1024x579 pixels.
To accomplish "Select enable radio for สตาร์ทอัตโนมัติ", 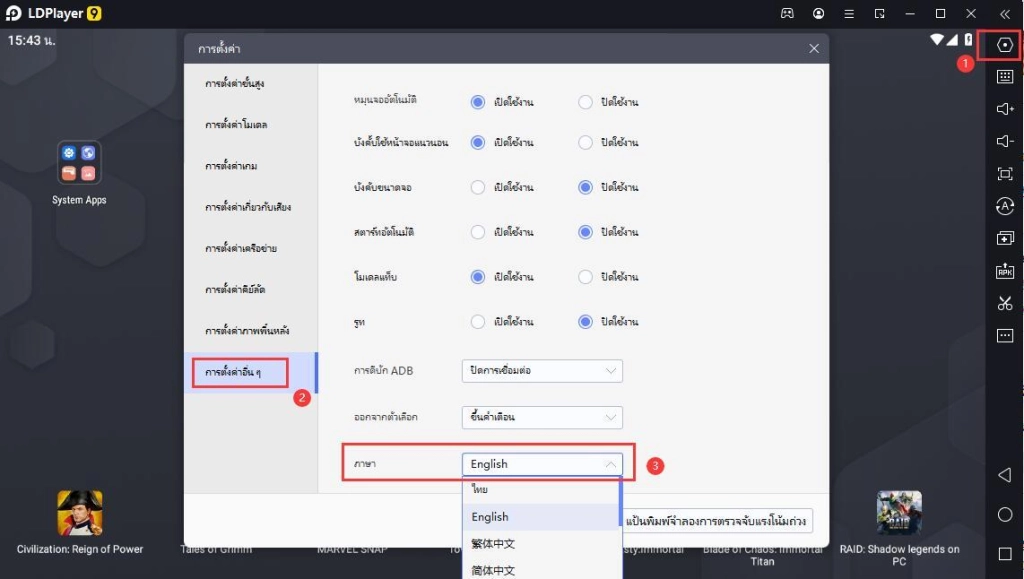I will point(478,232).
